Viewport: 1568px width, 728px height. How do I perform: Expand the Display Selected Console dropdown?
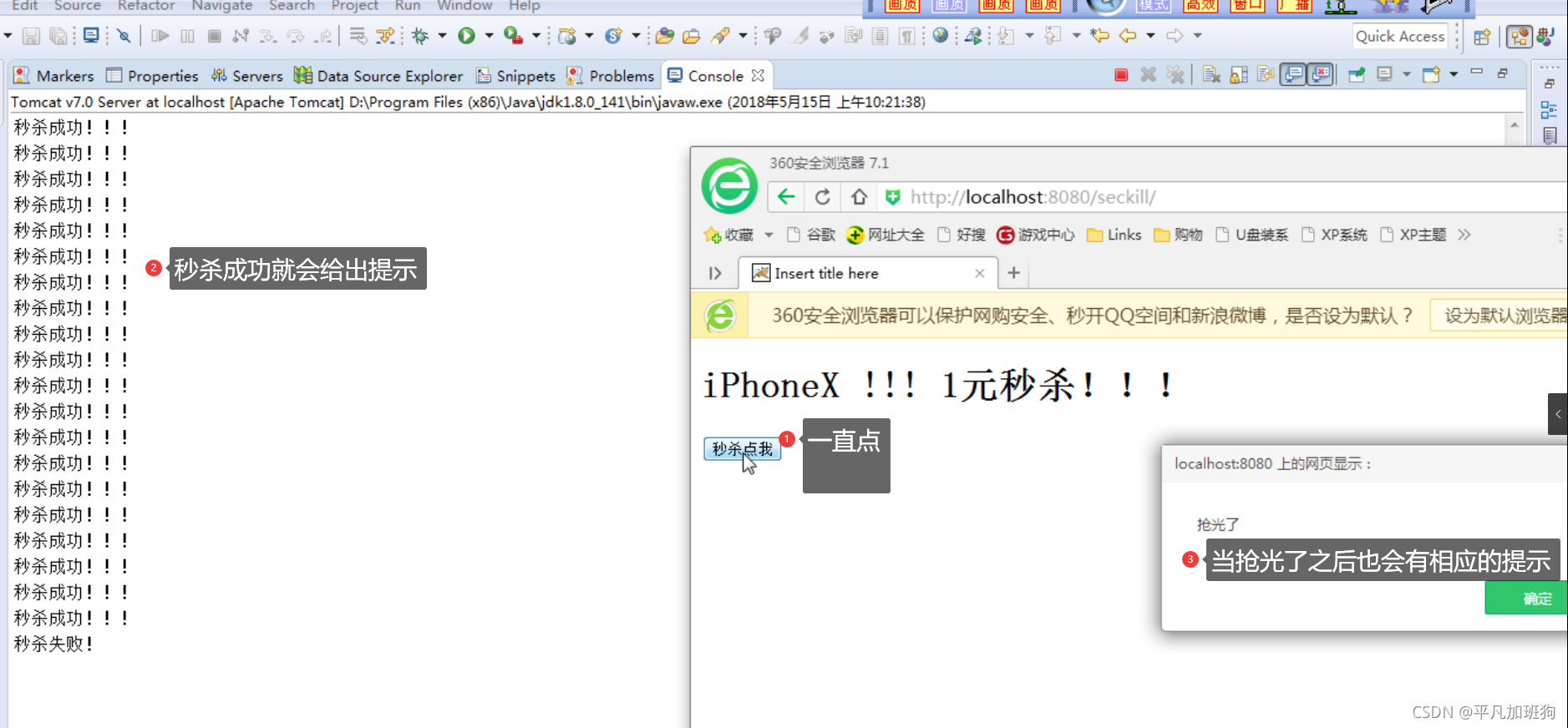coord(1407,75)
